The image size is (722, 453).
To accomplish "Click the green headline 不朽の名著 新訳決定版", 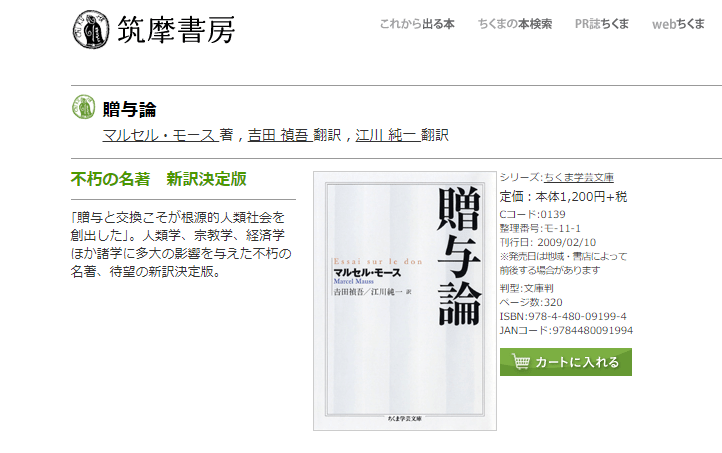I will pos(159,179).
